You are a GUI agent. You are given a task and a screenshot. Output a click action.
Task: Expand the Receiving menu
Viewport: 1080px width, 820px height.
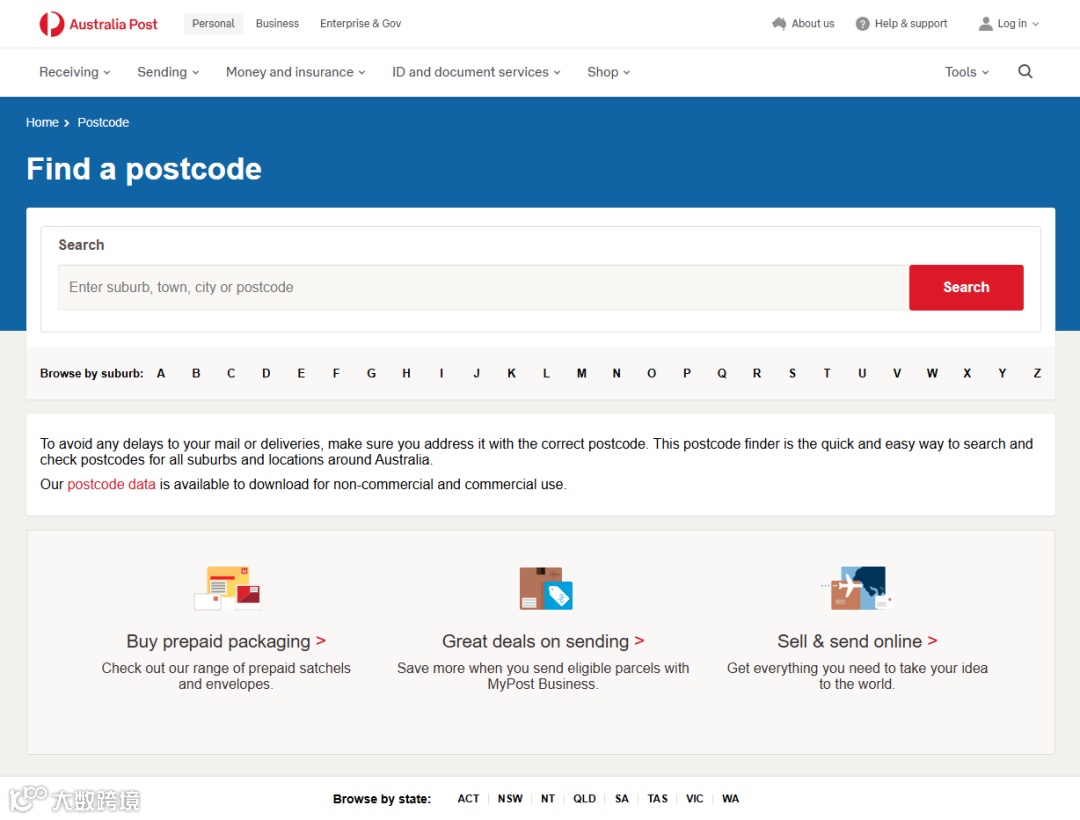74,72
